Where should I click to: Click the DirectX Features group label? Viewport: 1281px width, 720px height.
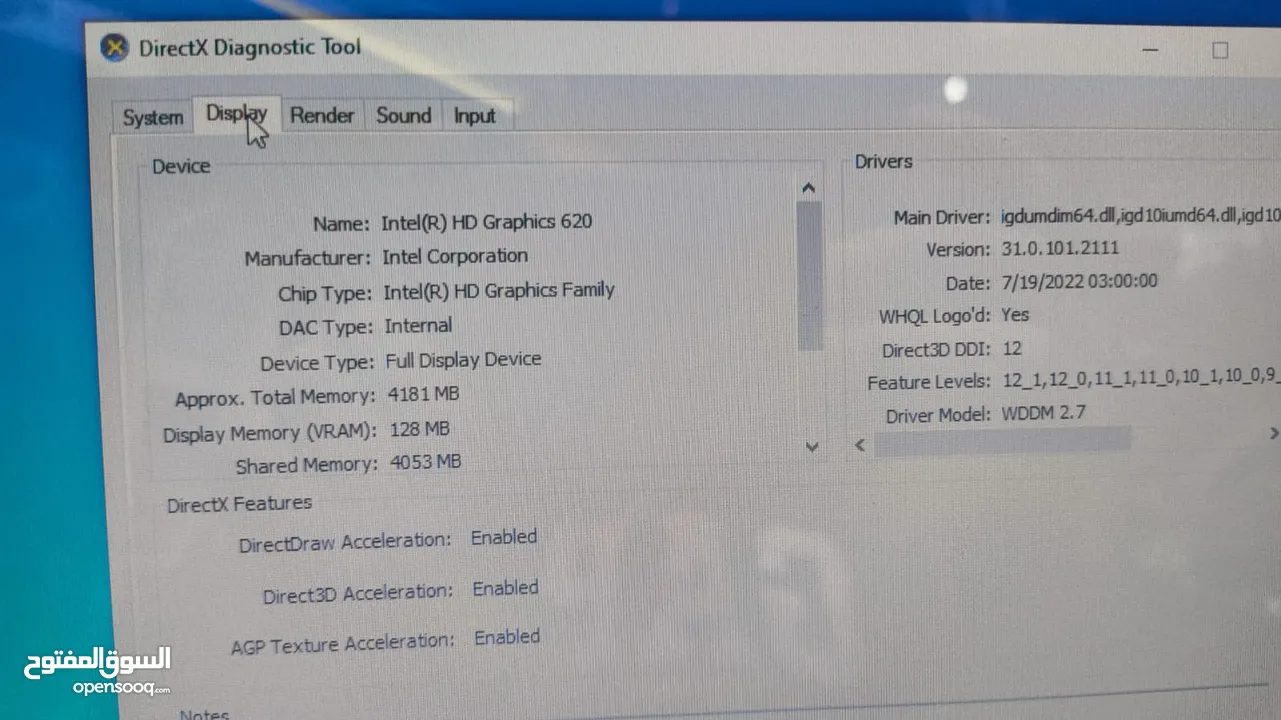(239, 504)
